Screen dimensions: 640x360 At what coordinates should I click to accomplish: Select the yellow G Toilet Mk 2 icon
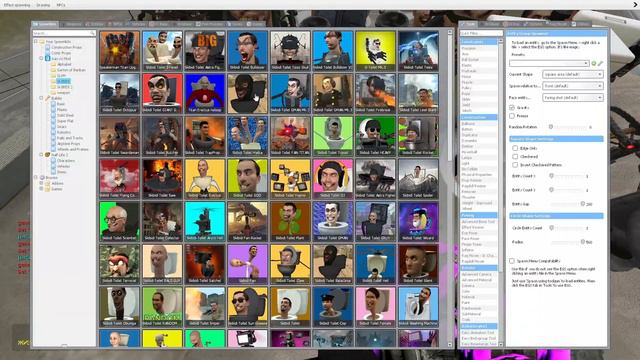[376, 51]
